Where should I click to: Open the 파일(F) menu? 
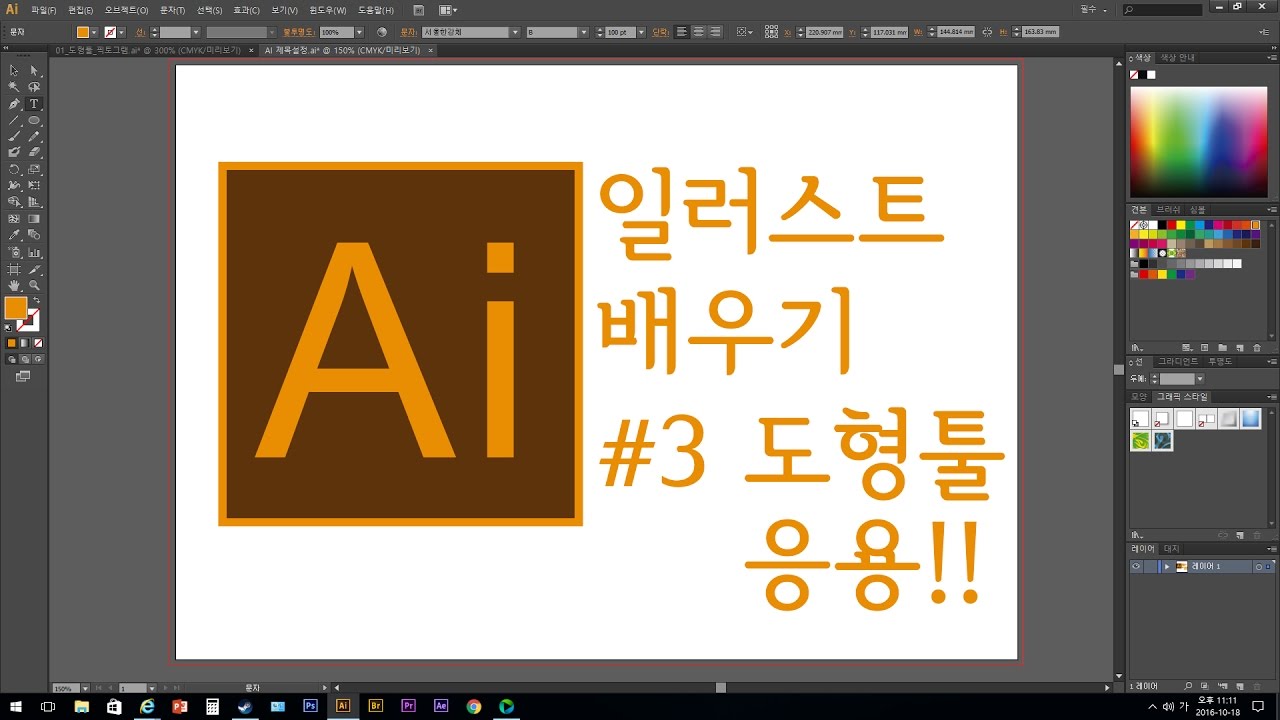coord(44,10)
